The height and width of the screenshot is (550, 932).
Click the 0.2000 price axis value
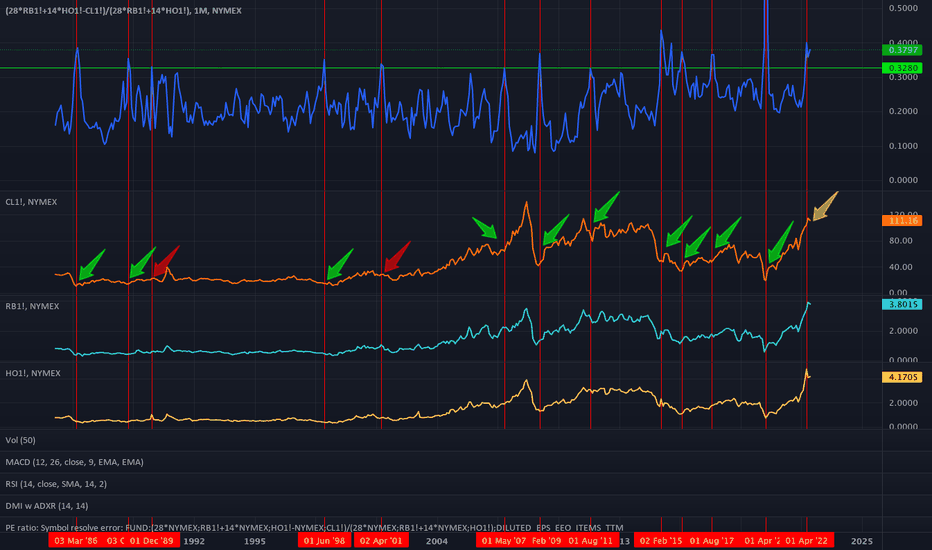[903, 112]
